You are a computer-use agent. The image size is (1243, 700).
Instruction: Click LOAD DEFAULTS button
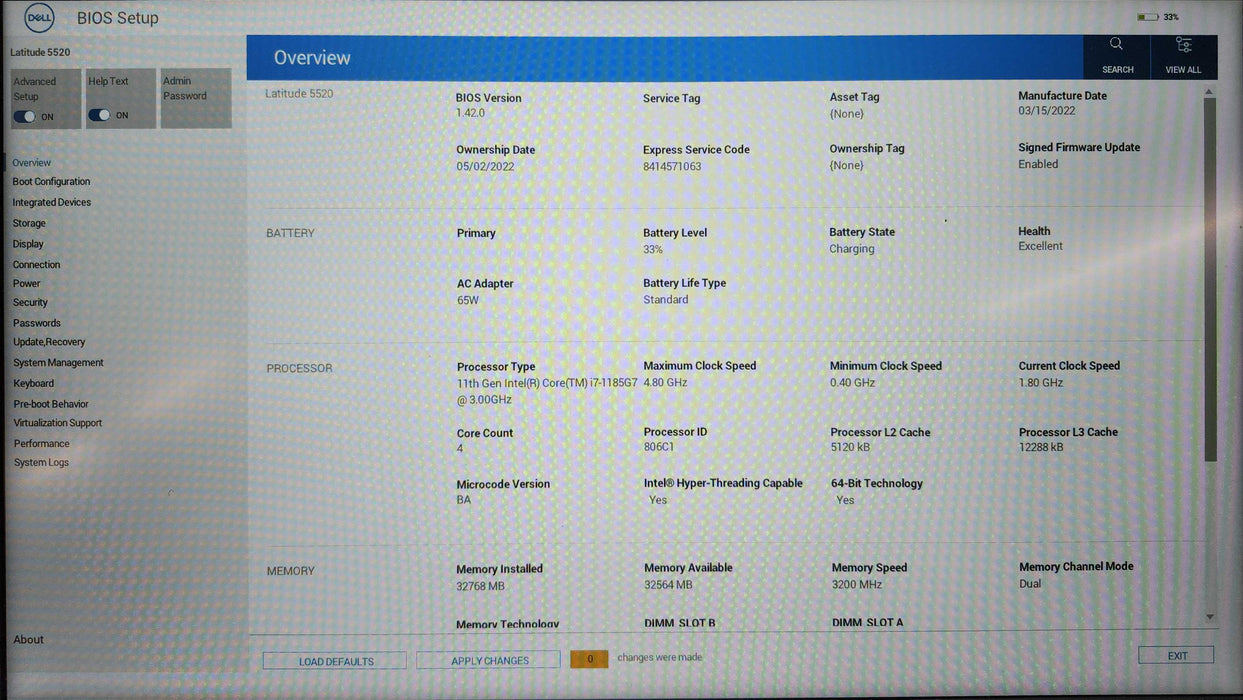(335, 661)
